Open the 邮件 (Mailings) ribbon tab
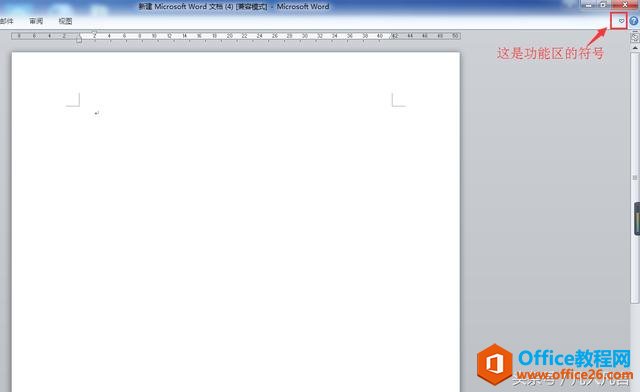Image resolution: width=640 pixels, height=392 pixels. (7, 21)
